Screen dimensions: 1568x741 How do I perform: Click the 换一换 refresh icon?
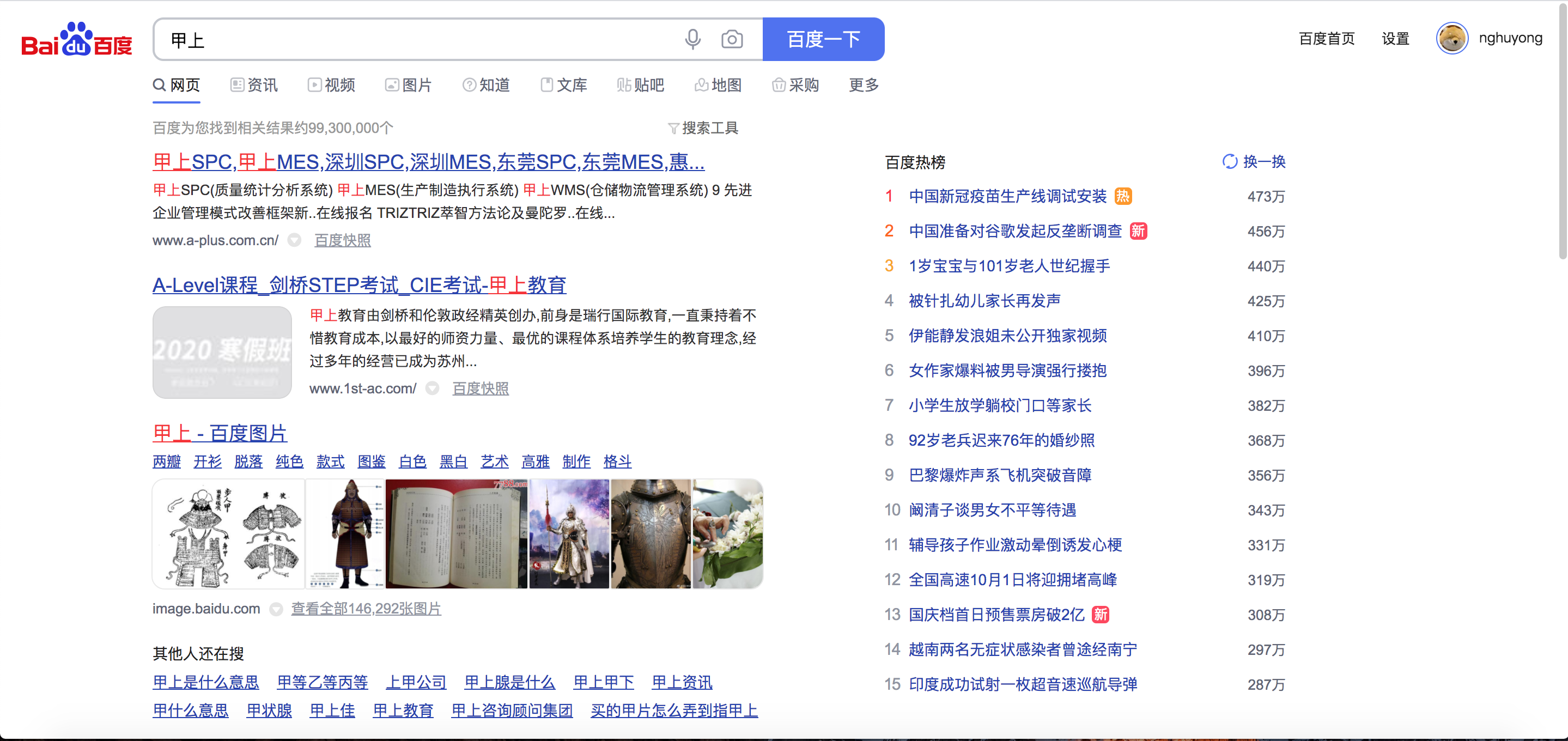coord(1230,161)
